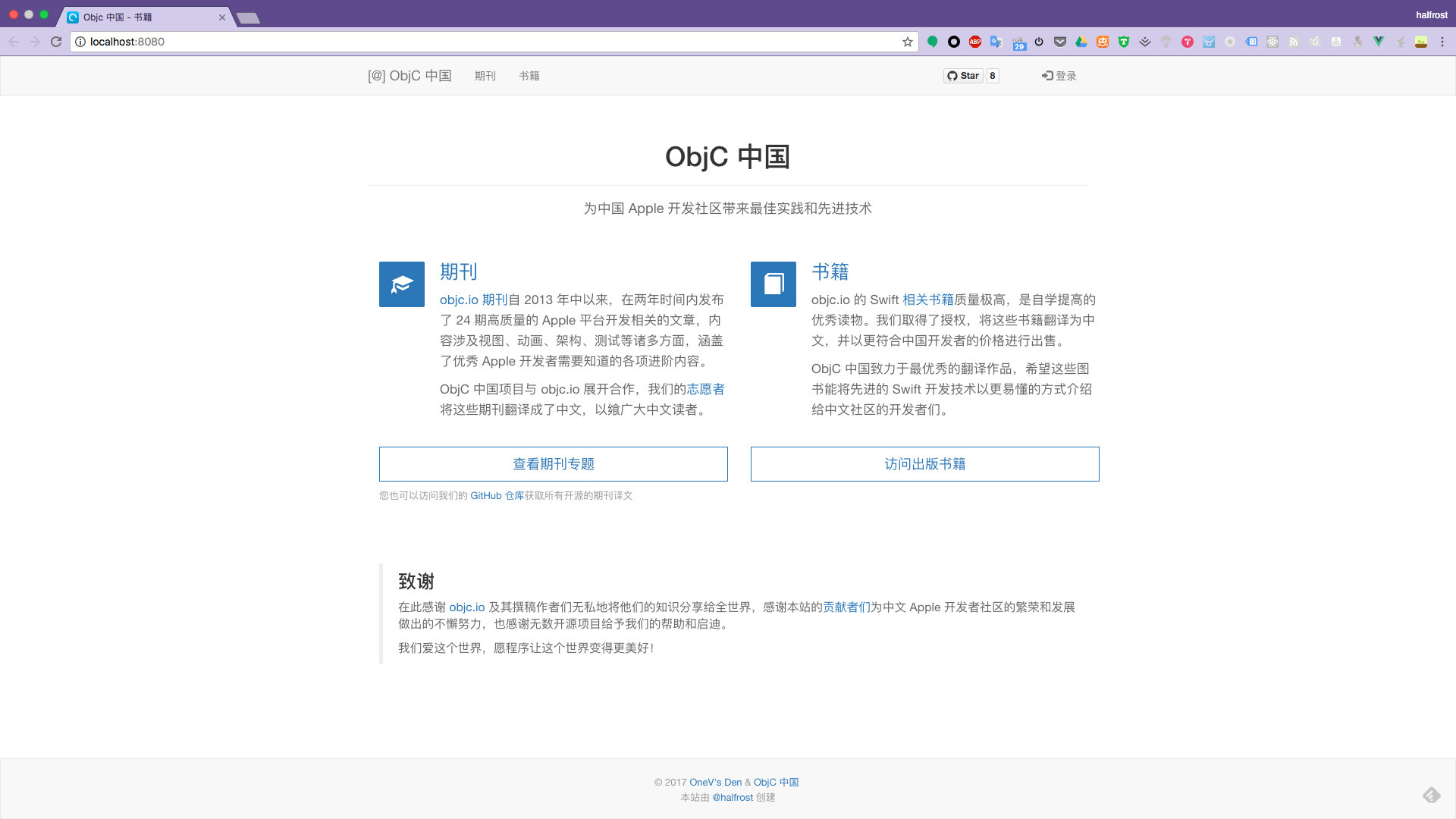This screenshot has width=1456, height=819.
Task: Follow the GitHub 仓库 link
Action: [x=497, y=496]
